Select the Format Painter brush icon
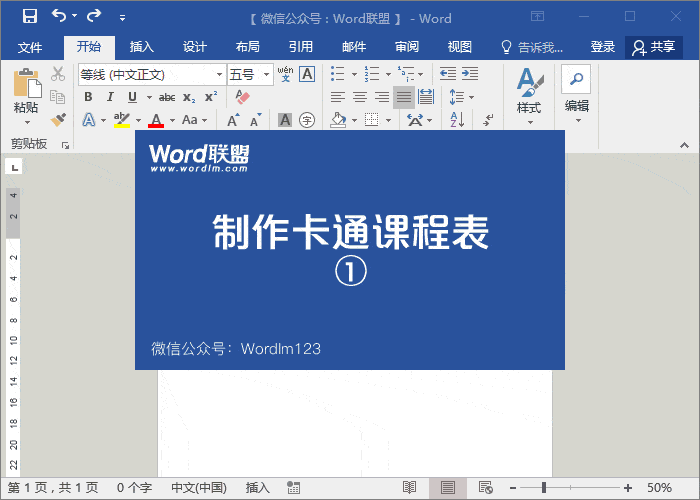Screen dimensions: 700x500 58,119
